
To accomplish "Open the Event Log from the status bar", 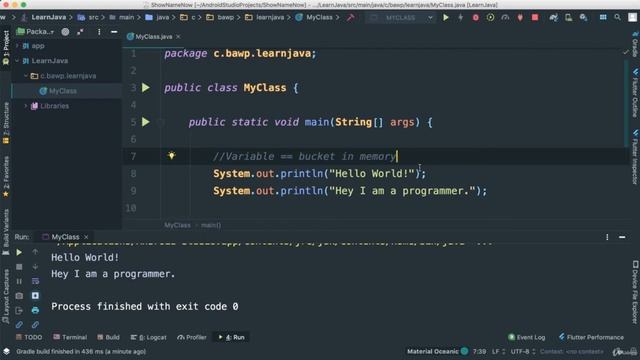I will click(x=527, y=337).
